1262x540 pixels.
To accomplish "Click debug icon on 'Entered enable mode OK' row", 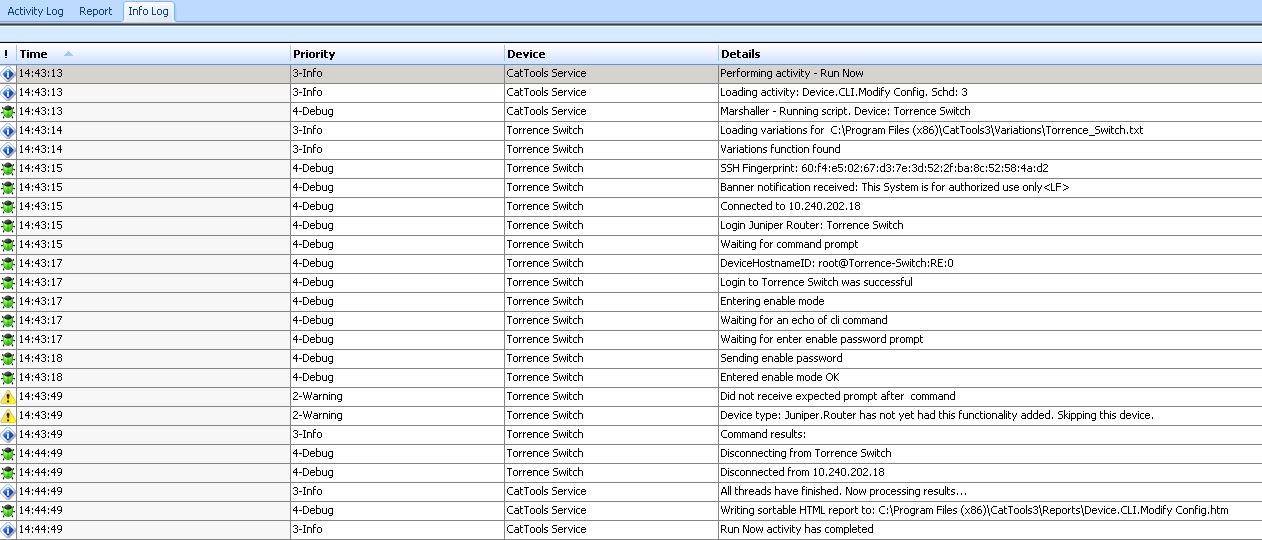I will pos(8,378).
